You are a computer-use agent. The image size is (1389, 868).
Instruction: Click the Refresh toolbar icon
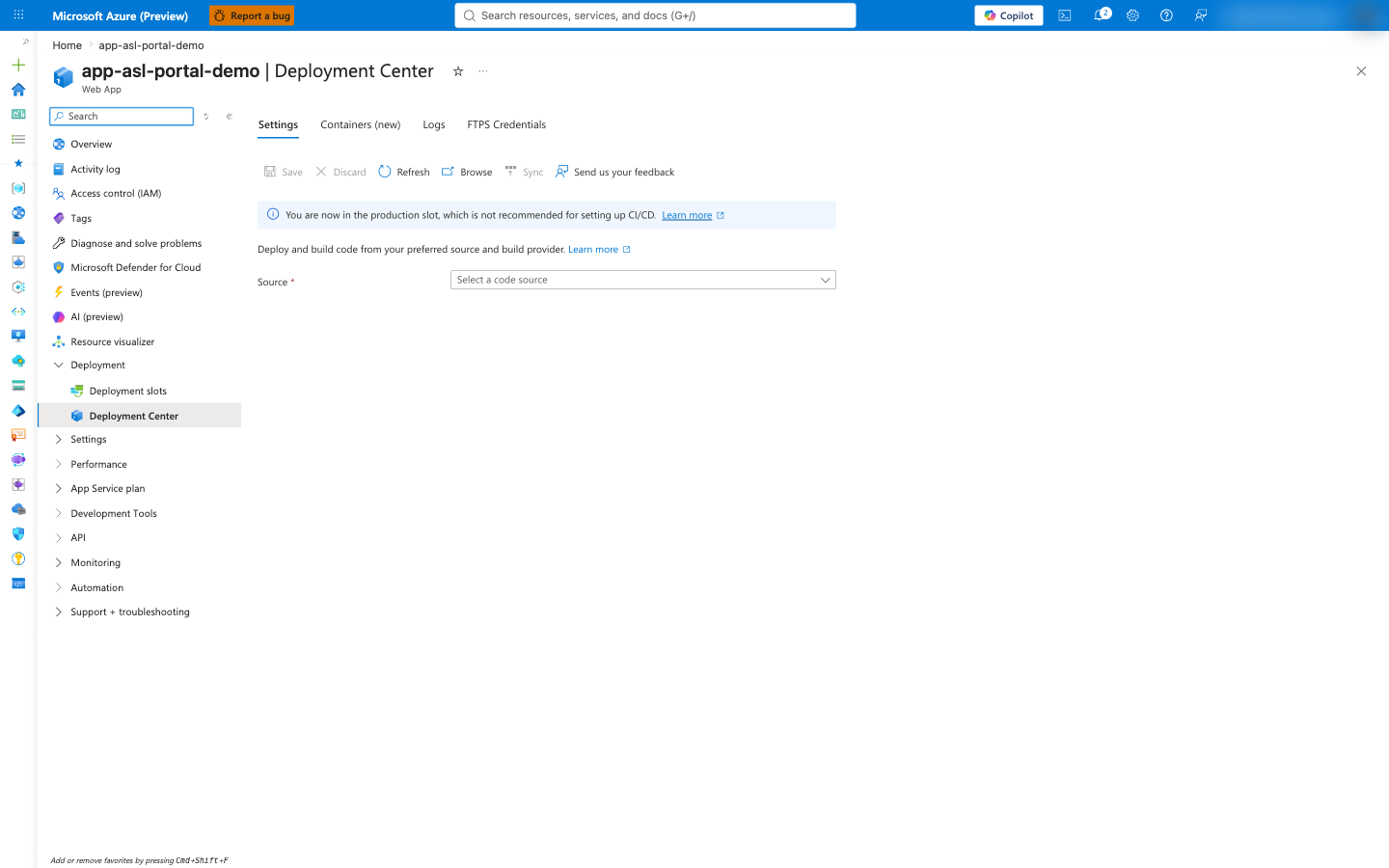pos(404,172)
